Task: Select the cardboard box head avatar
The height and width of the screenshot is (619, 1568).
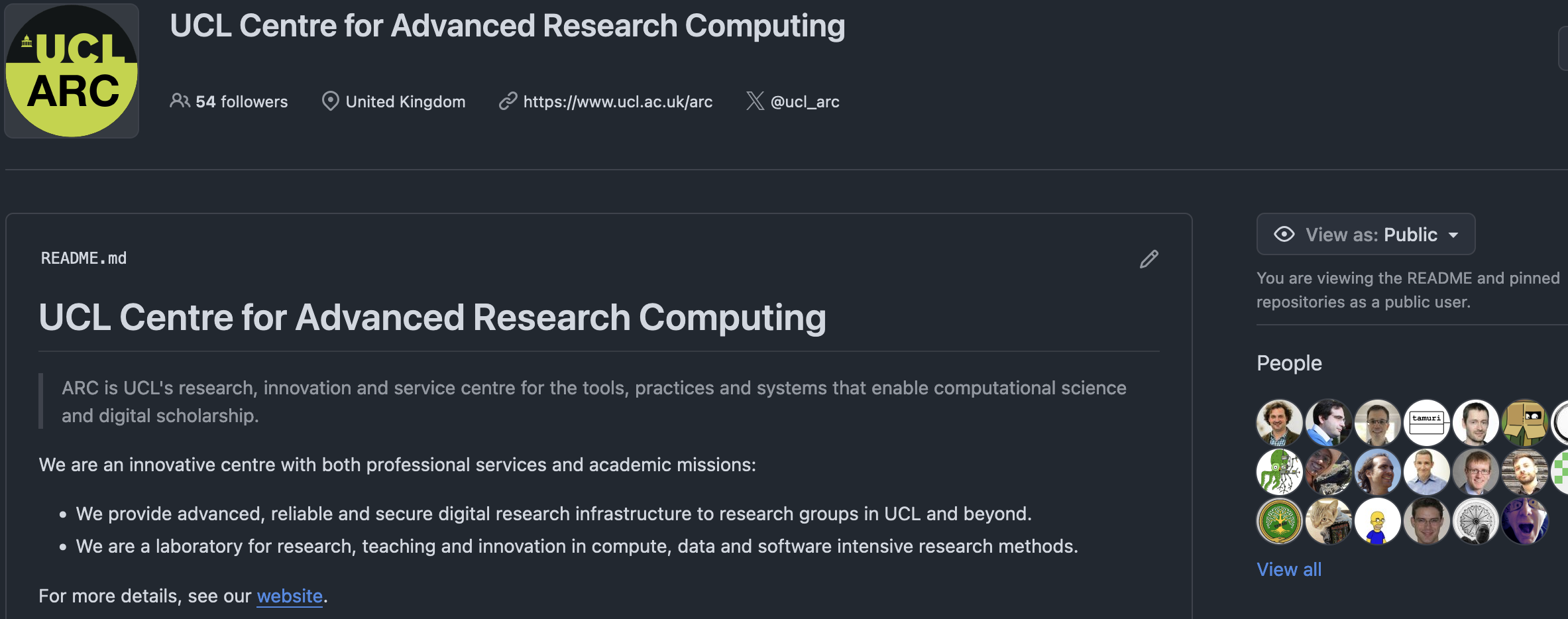Action: pos(1525,422)
